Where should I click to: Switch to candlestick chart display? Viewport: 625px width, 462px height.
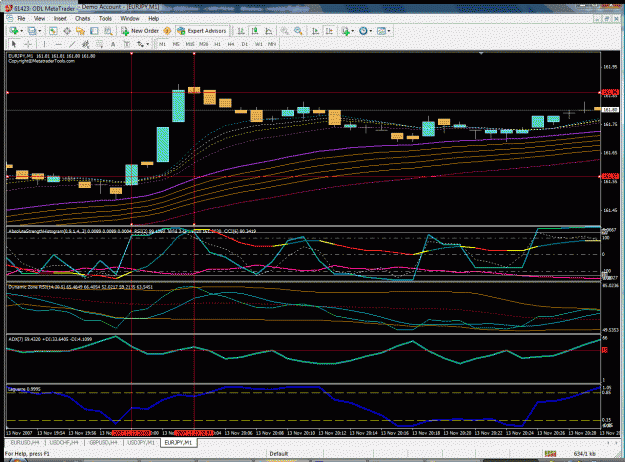pos(255,31)
